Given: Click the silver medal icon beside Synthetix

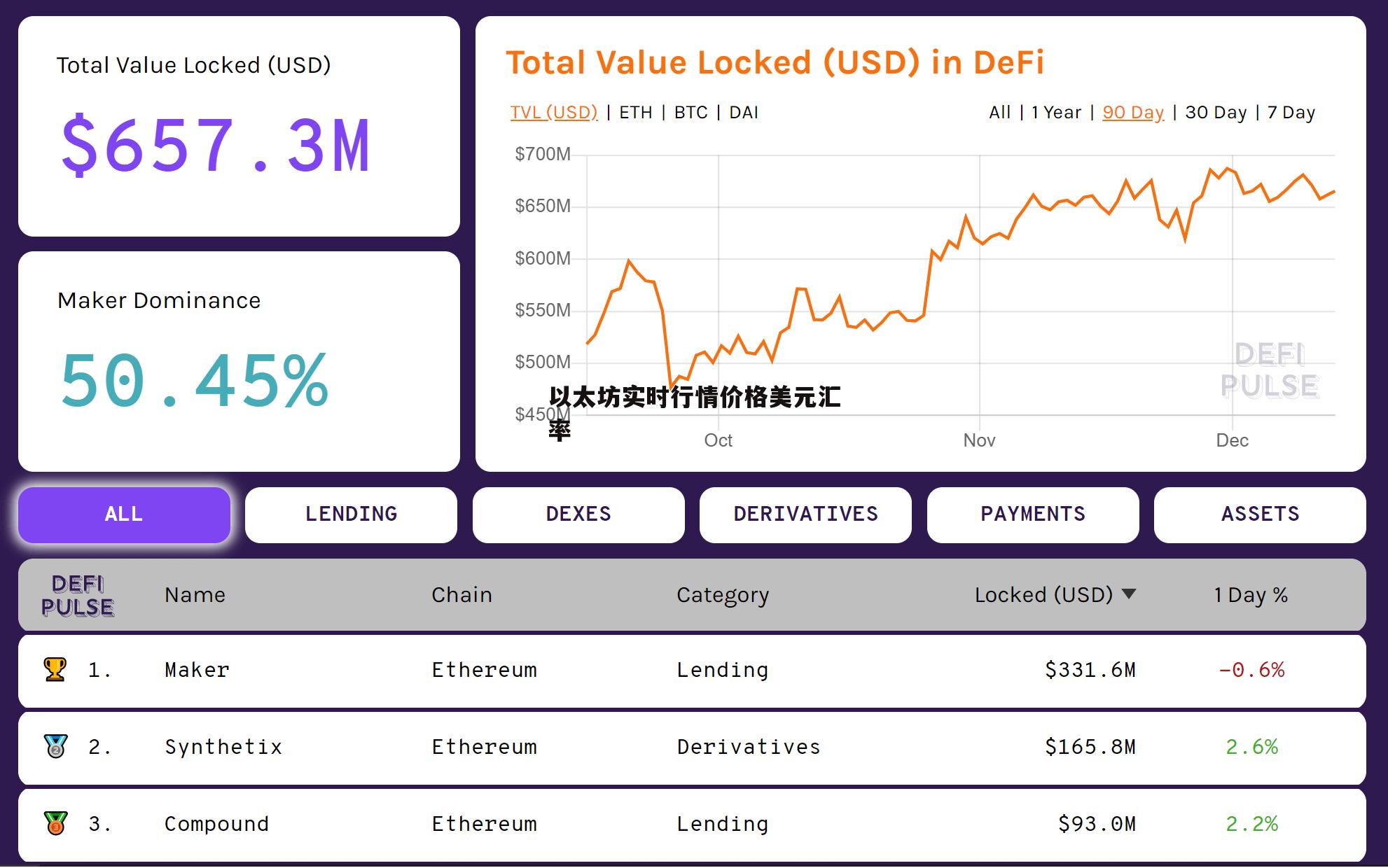Looking at the screenshot, I should (55, 746).
